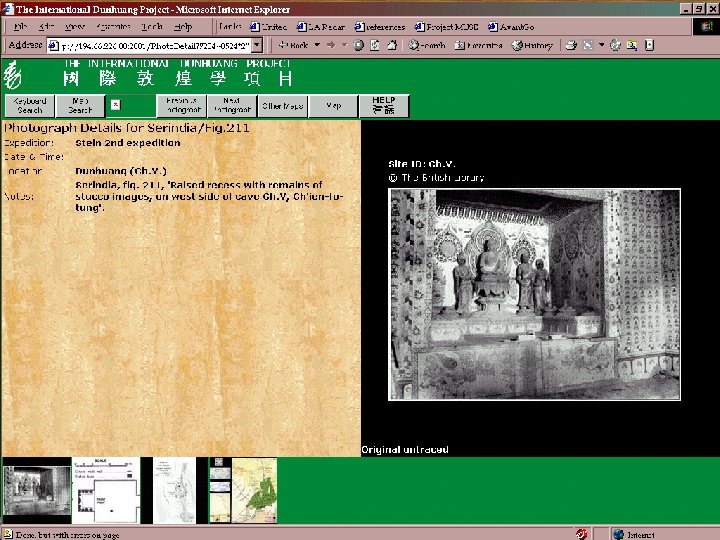
Task: Open the cave photo thumbnail at bottom
Action: tap(37, 490)
